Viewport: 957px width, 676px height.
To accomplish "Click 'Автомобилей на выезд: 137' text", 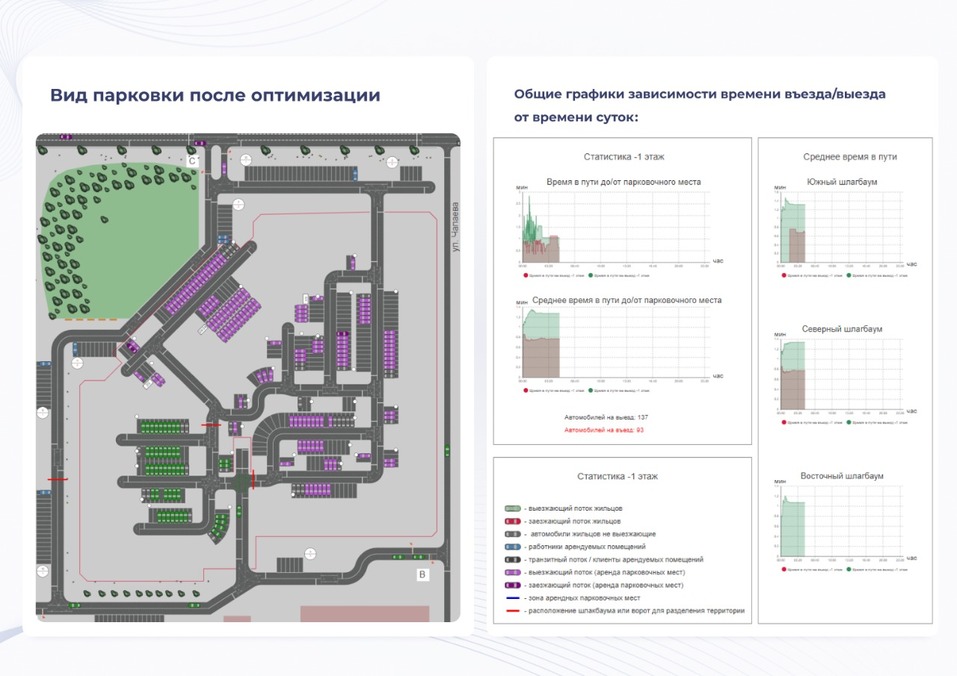I will click(x=606, y=416).
